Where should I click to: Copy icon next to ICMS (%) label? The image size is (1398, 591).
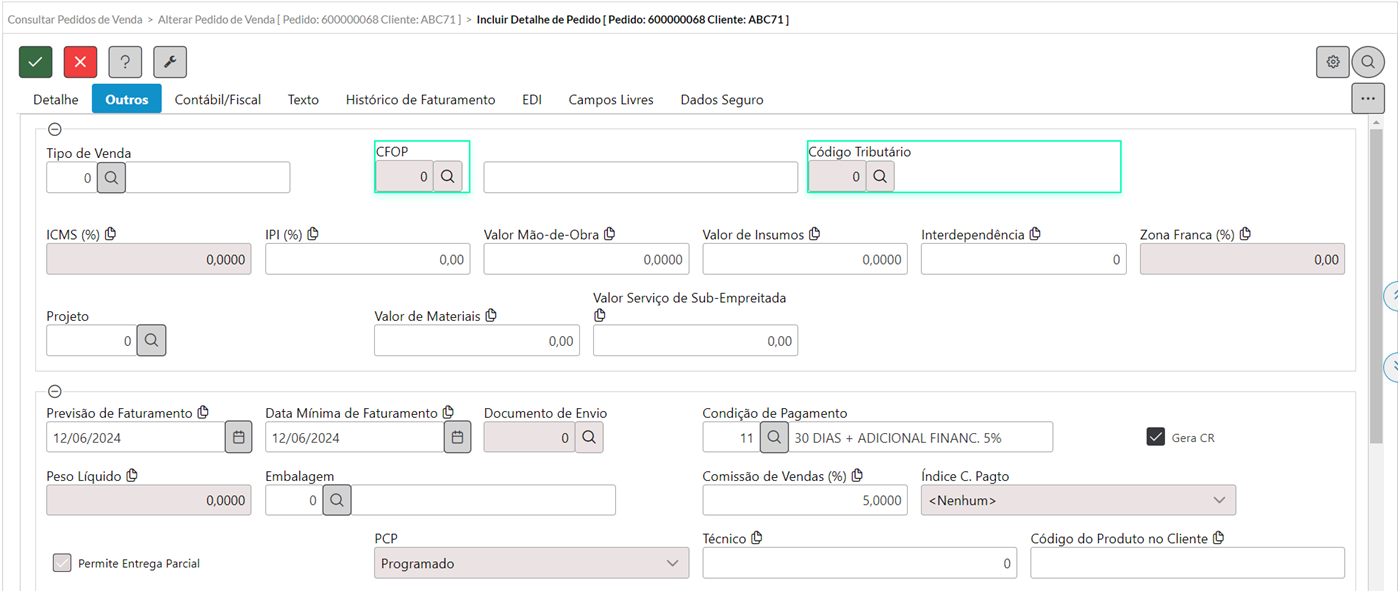(x=111, y=234)
